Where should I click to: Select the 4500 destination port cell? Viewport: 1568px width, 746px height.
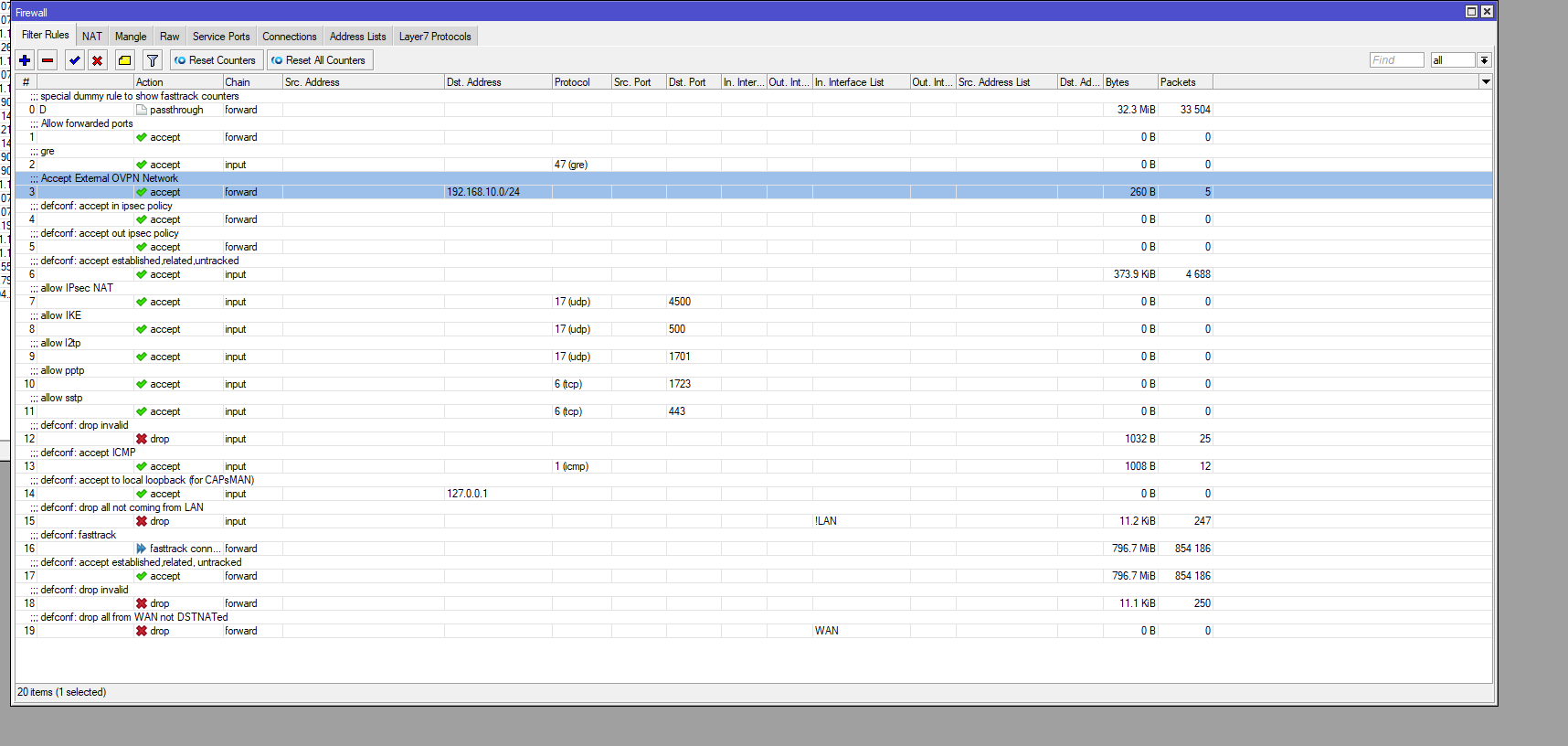(x=680, y=302)
